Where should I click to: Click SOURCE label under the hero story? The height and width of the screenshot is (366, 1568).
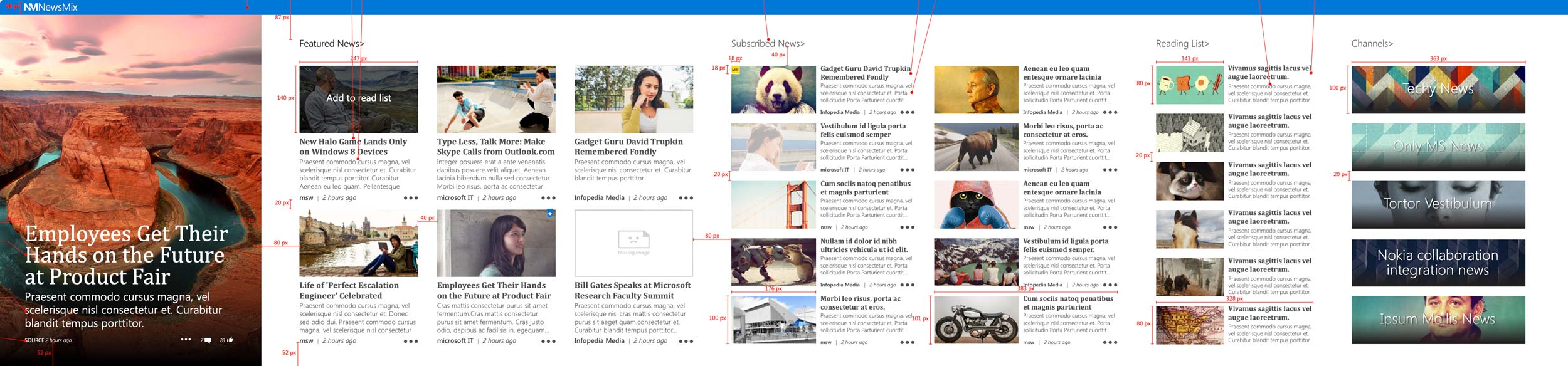pyautogui.click(x=34, y=340)
